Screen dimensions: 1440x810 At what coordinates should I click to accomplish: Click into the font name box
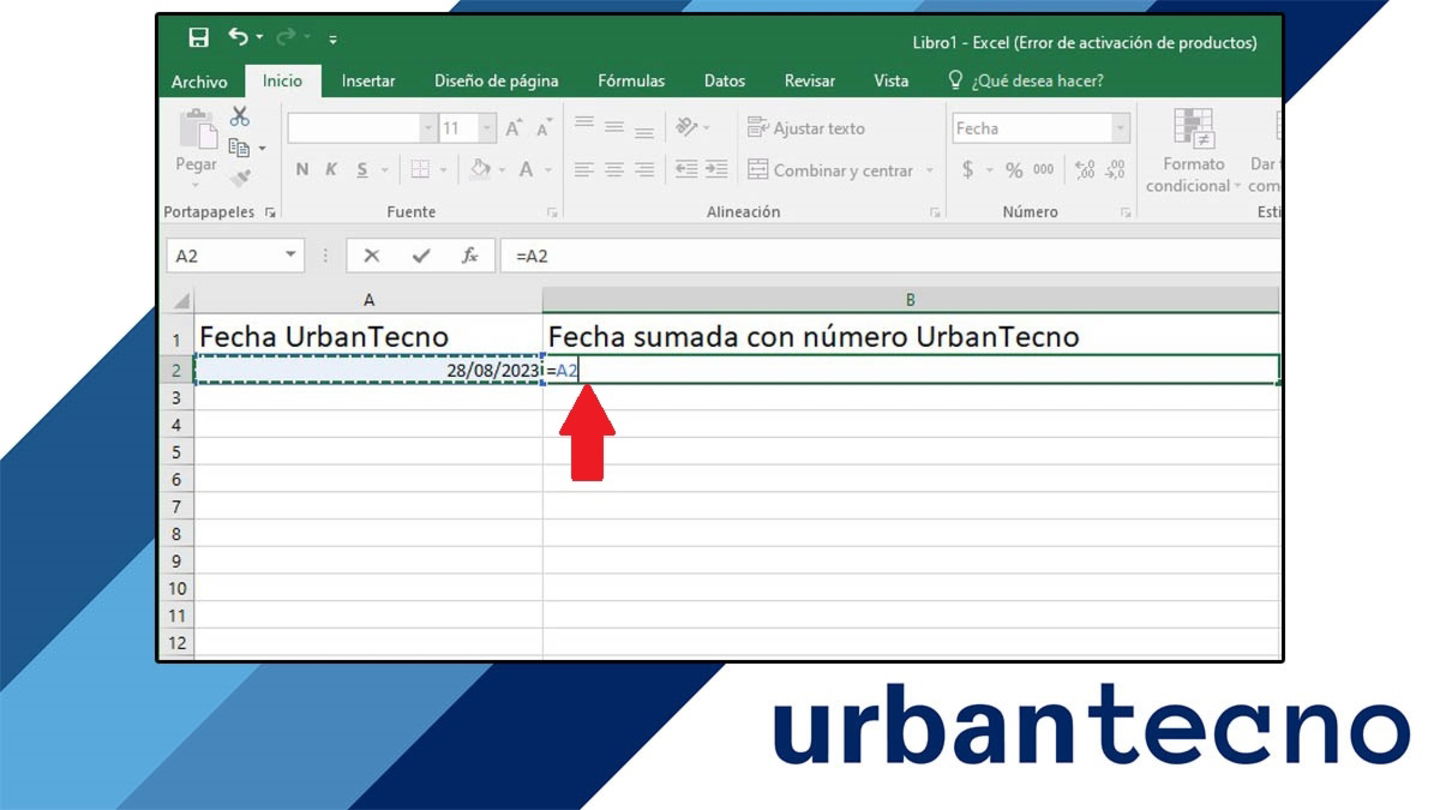(x=353, y=128)
